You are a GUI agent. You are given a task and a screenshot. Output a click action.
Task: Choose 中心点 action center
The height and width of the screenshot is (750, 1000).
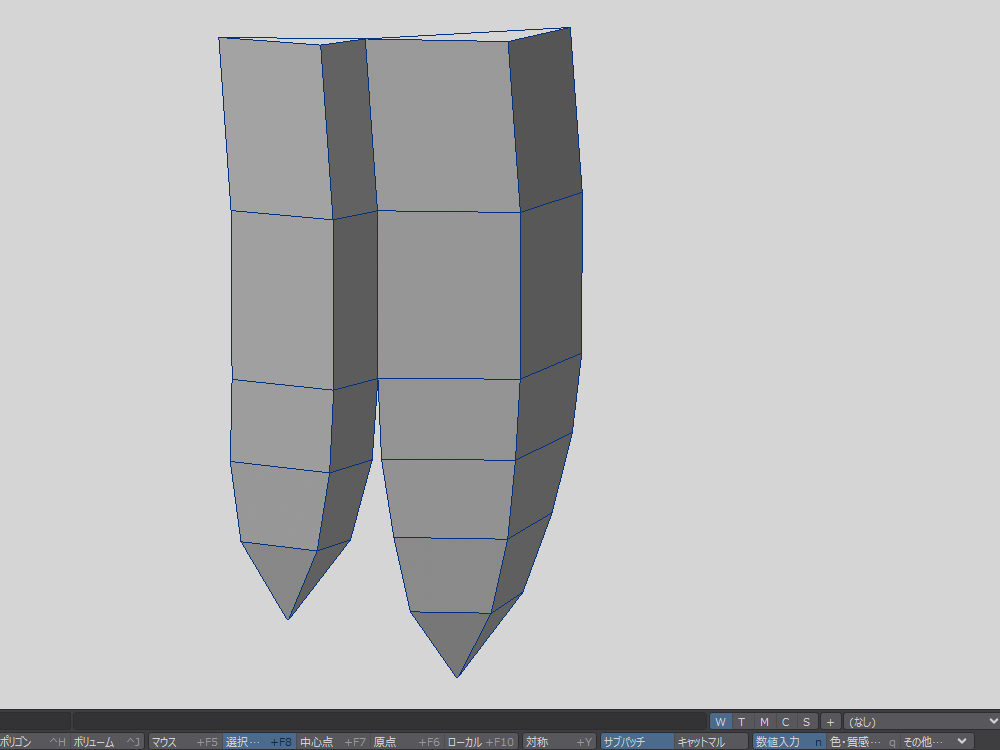point(333,742)
